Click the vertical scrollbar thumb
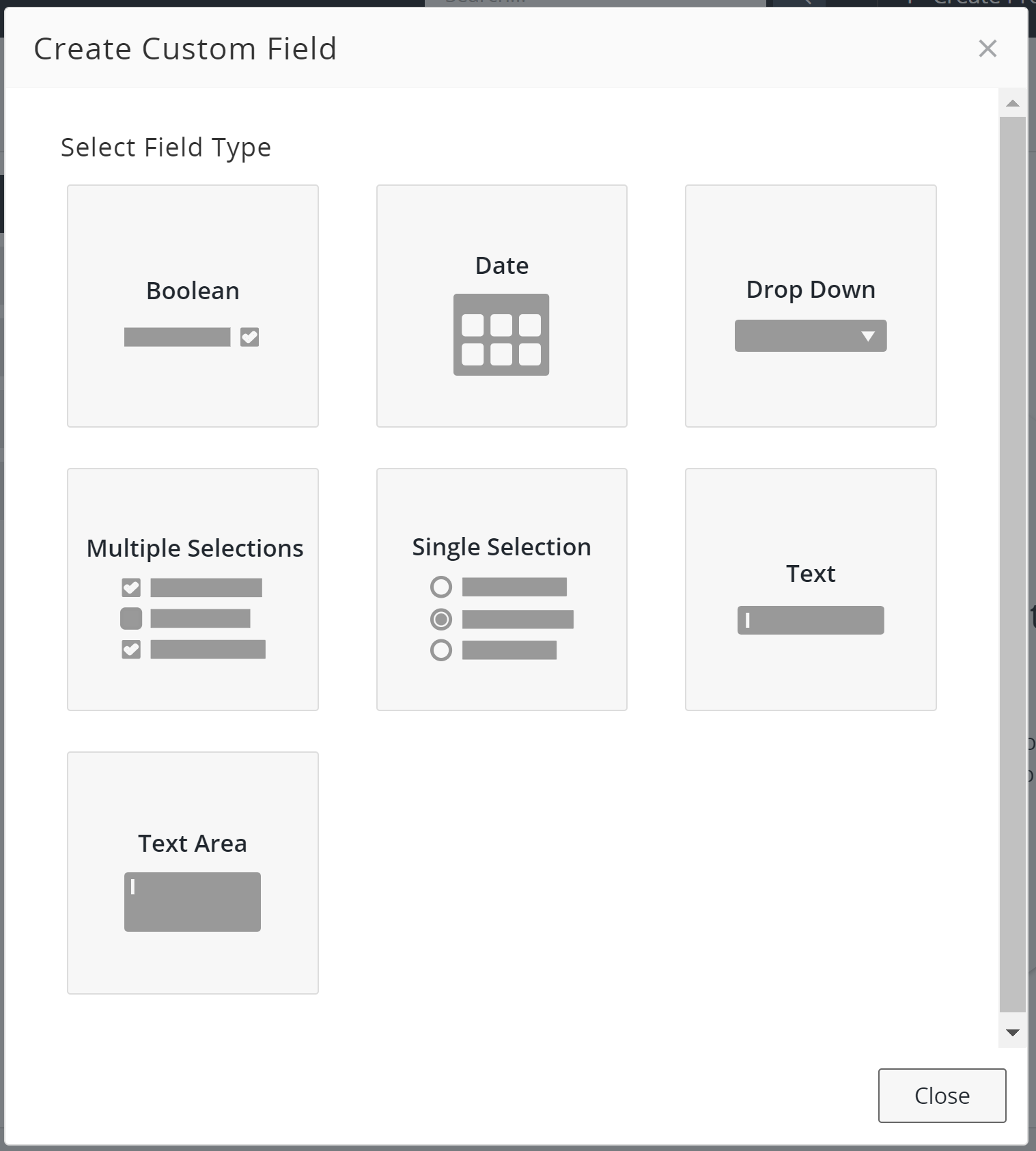 [1013, 564]
